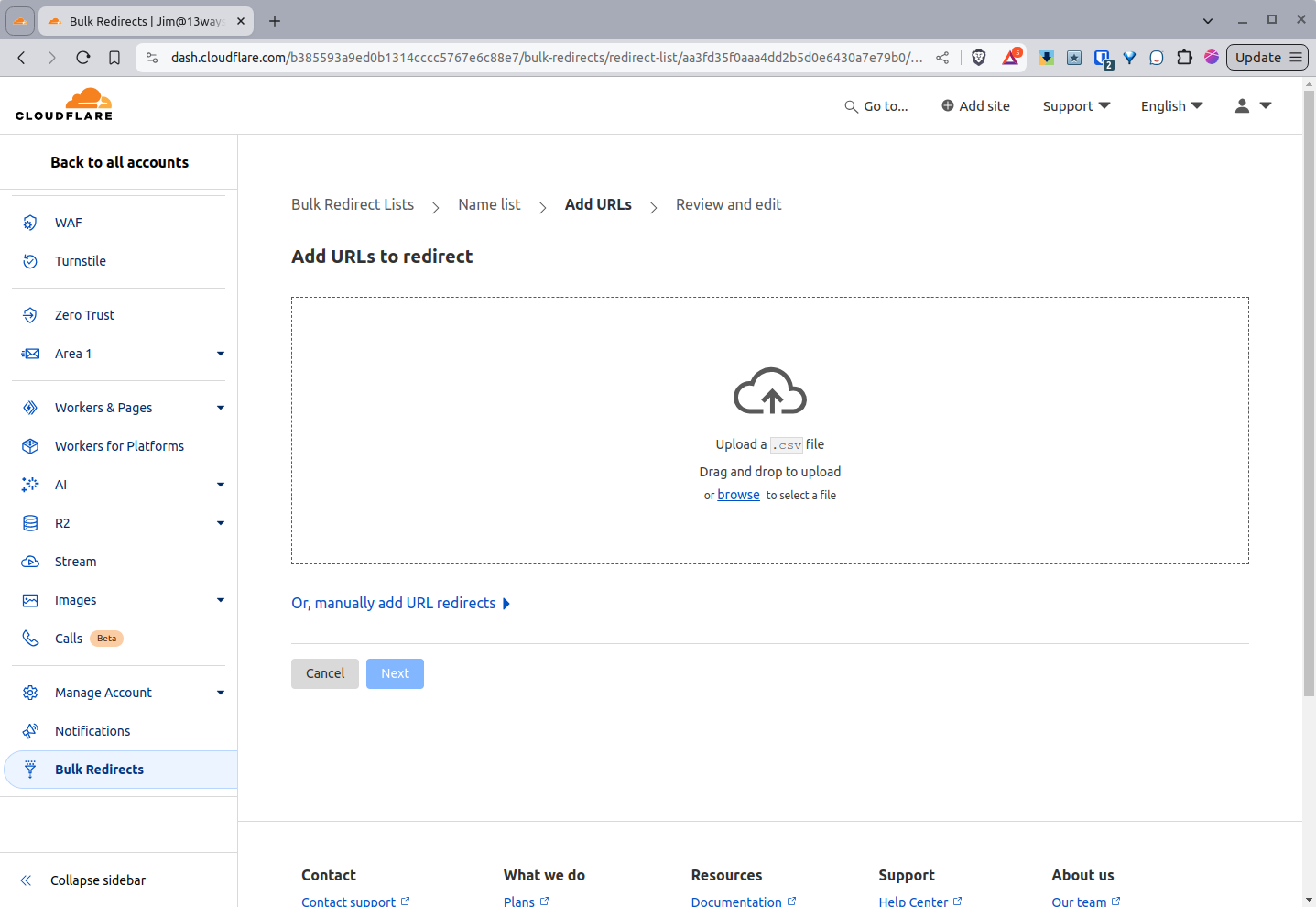Expand the manually add URL redirects section
The width and height of the screenshot is (1316, 907).
tap(400, 602)
